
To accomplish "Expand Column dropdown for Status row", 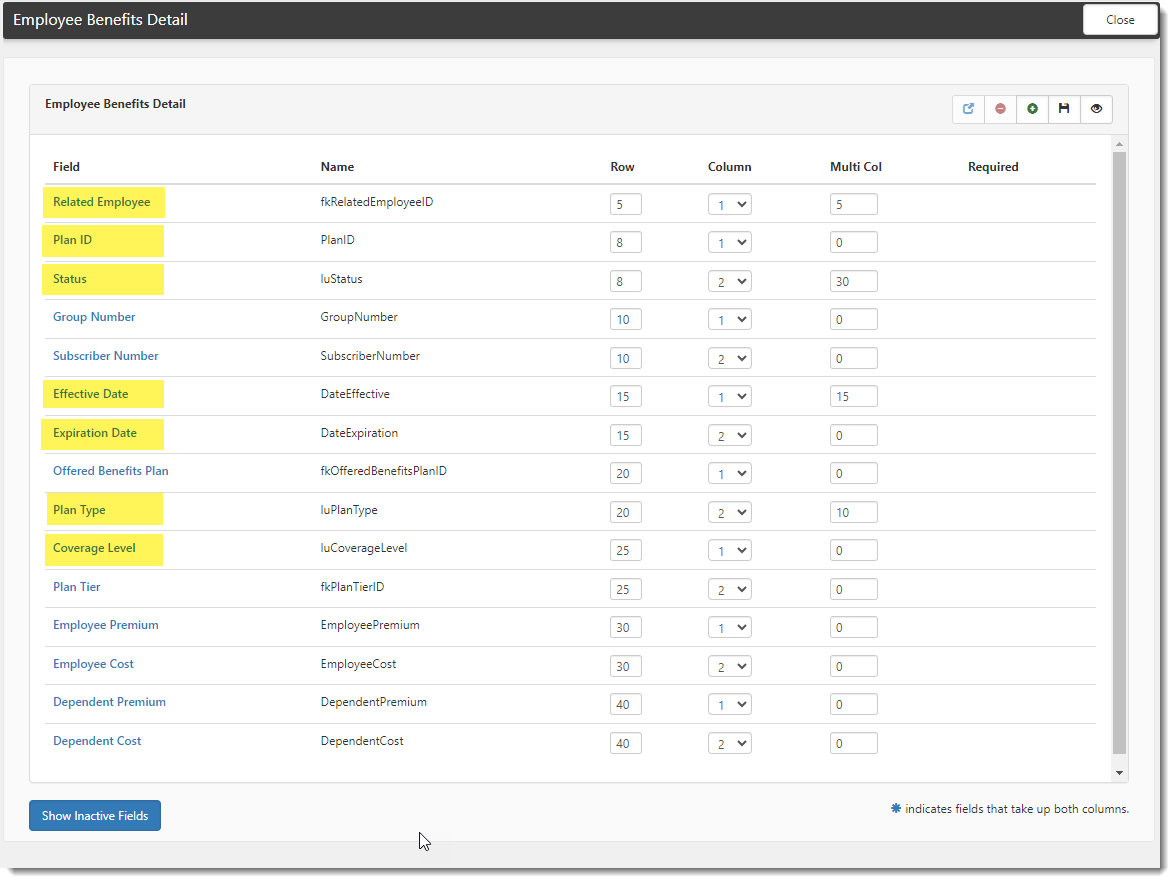I will tap(729, 282).
